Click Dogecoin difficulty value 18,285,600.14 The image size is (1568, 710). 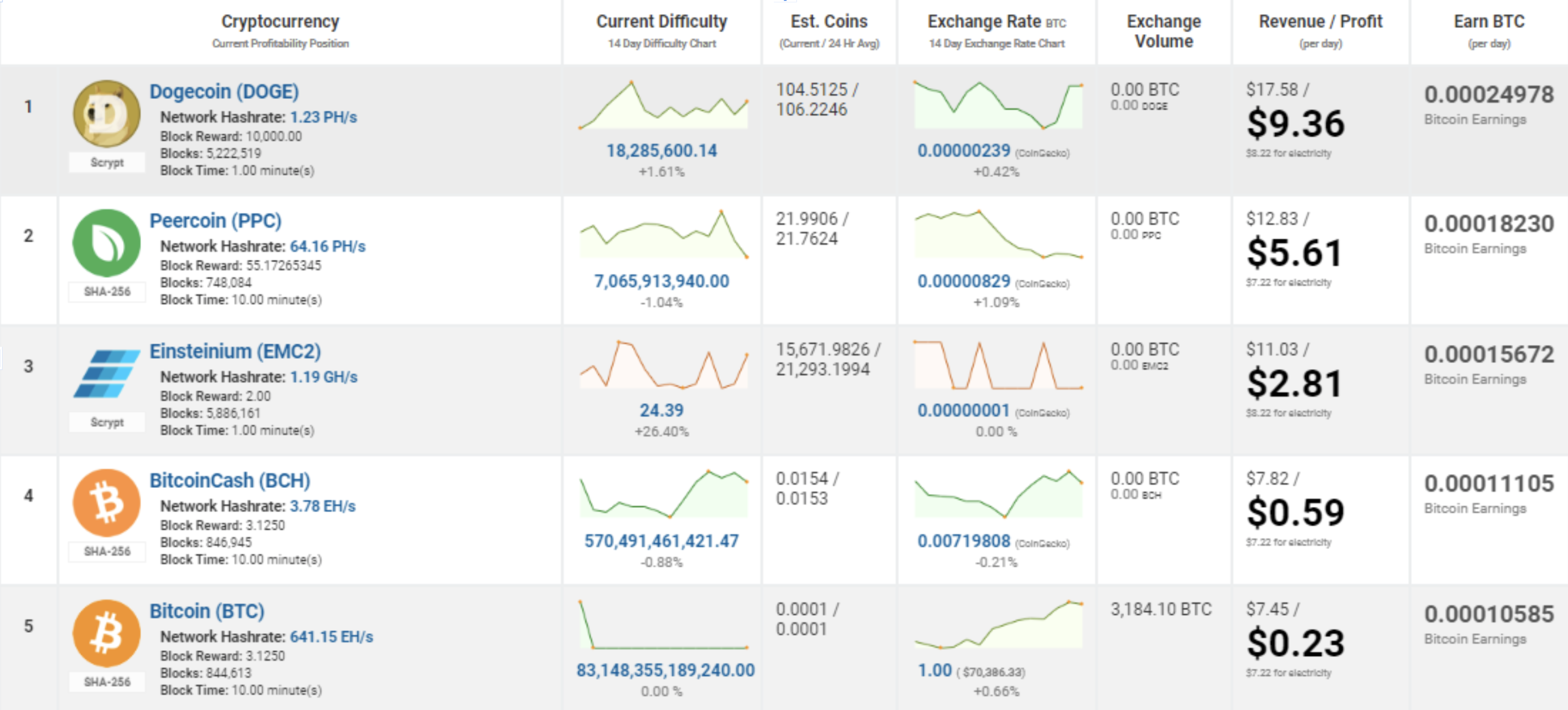[662, 150]
